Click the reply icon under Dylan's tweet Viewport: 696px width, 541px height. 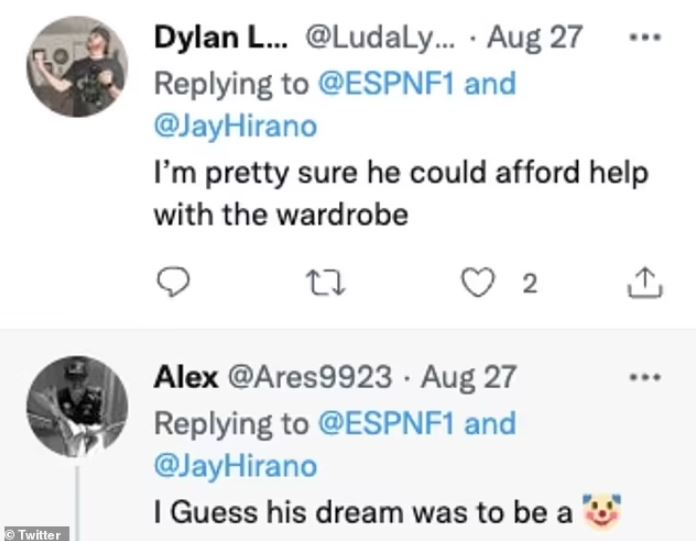174,284
